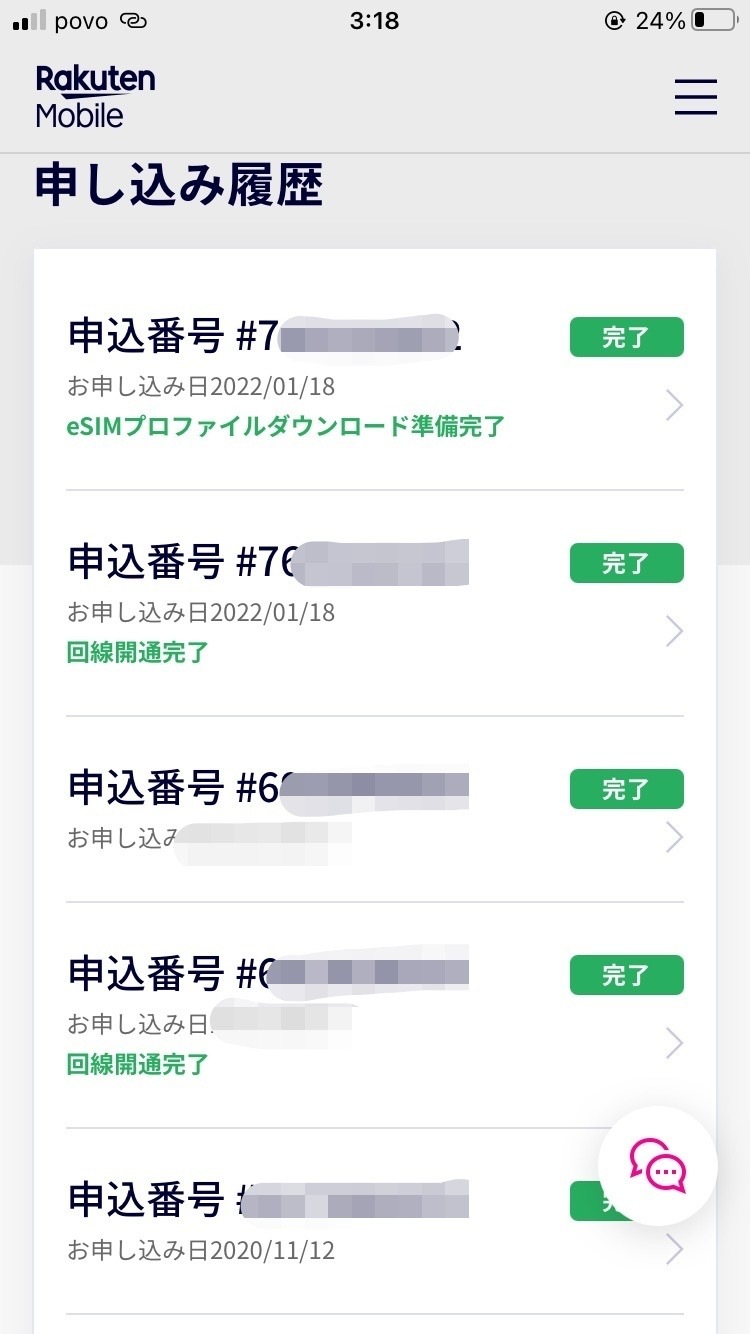Screen dimensions: 750x1334
Task: Open second application's right chevron
Action: [674, 631]
